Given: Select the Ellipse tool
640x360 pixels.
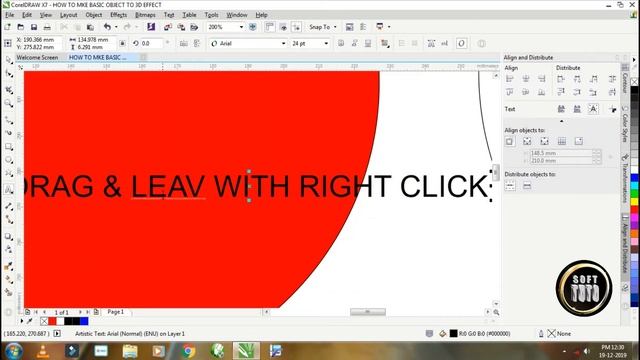Looking at the screenshot, I should coord(9,160).
